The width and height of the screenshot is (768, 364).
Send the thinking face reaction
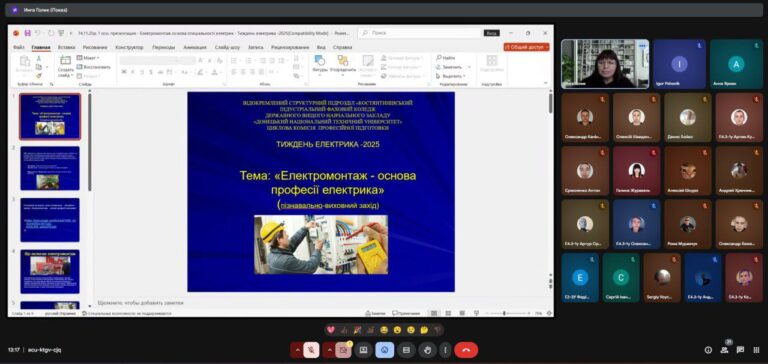(x=424, y=330)
